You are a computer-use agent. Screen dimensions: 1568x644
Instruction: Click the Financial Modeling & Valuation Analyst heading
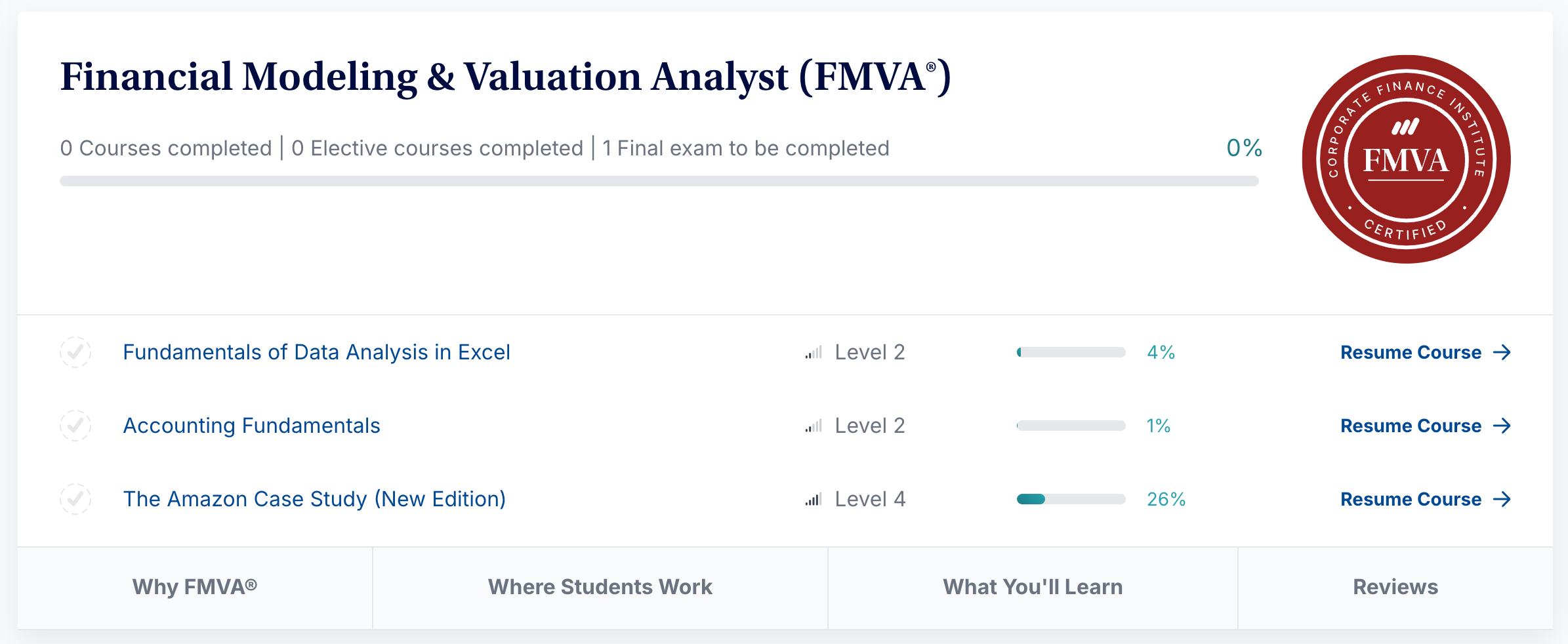click(x=505, y=77)
